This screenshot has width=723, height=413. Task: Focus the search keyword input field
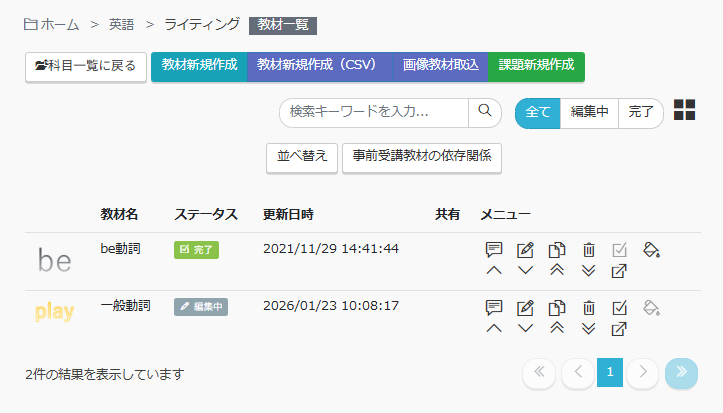(375, 112)
